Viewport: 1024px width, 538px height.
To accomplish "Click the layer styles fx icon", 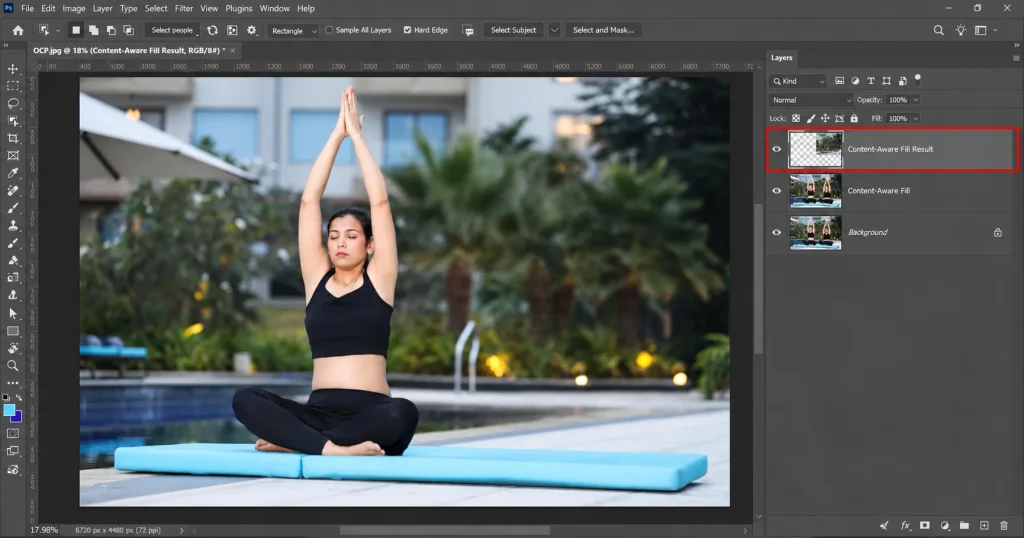I will 905,526.
